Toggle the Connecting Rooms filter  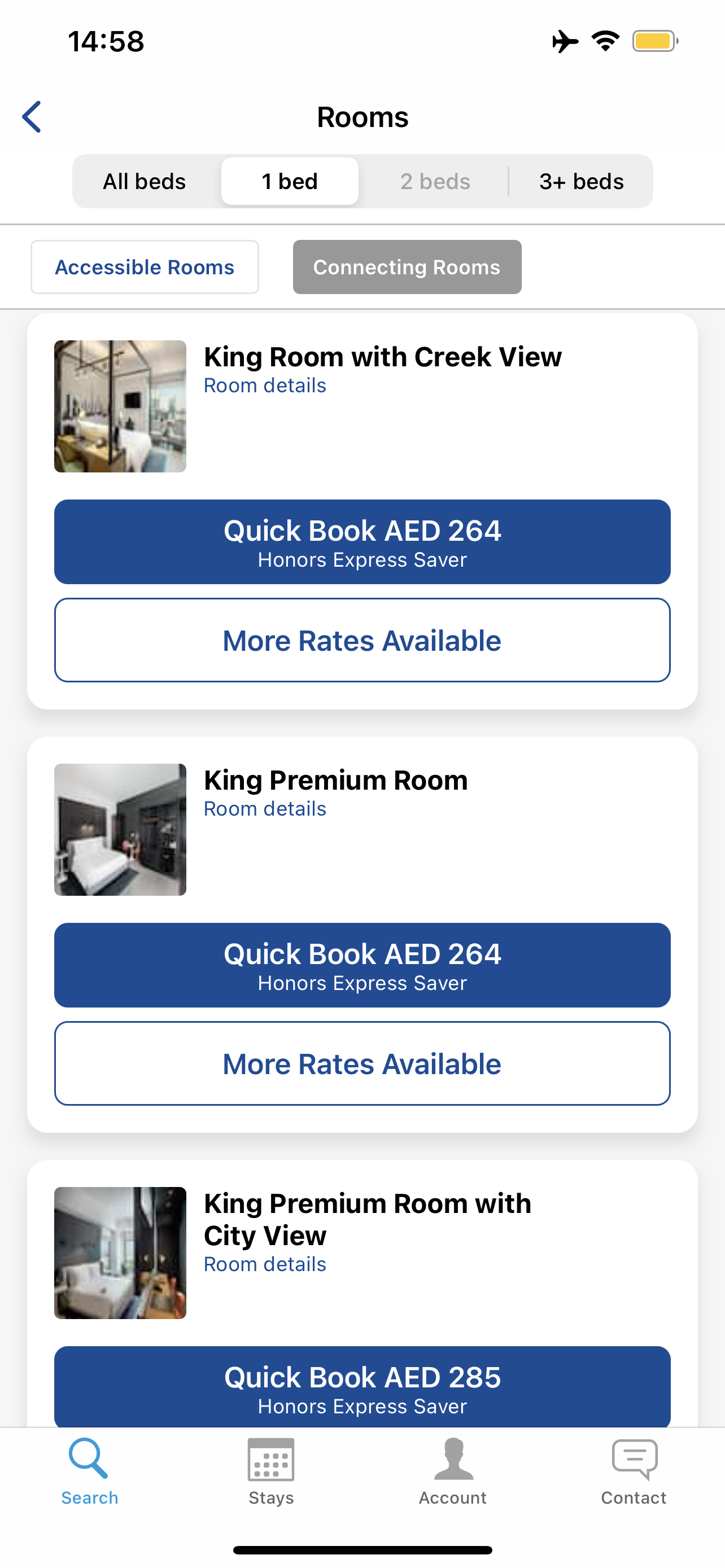407,267
